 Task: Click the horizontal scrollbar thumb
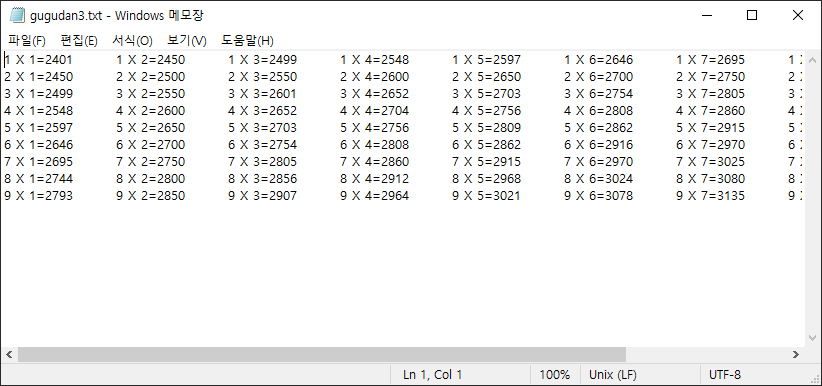(322, 355)
